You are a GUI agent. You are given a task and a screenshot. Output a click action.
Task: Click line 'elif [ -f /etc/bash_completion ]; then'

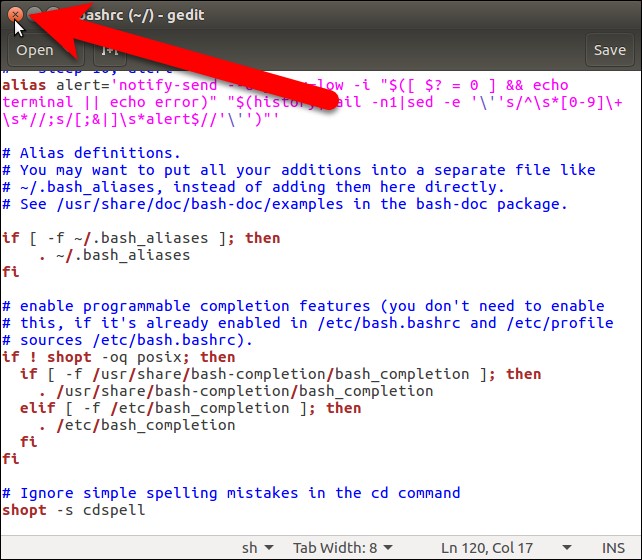[190, 408]
